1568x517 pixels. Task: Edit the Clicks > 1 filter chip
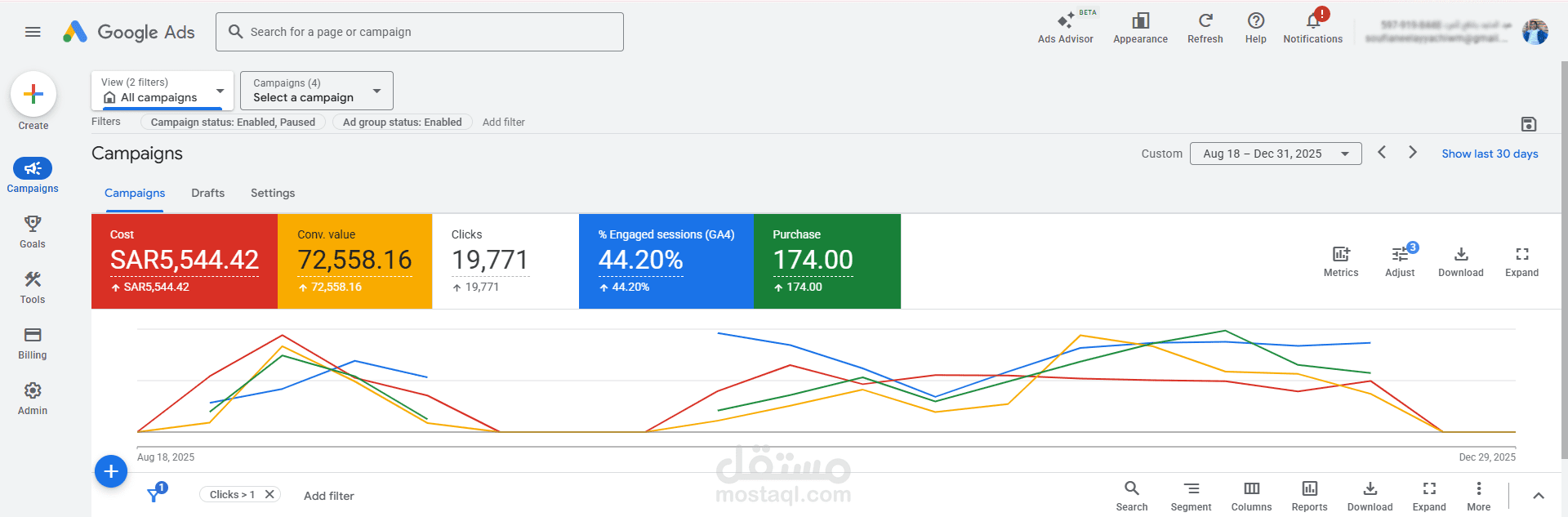pos(232,494)
